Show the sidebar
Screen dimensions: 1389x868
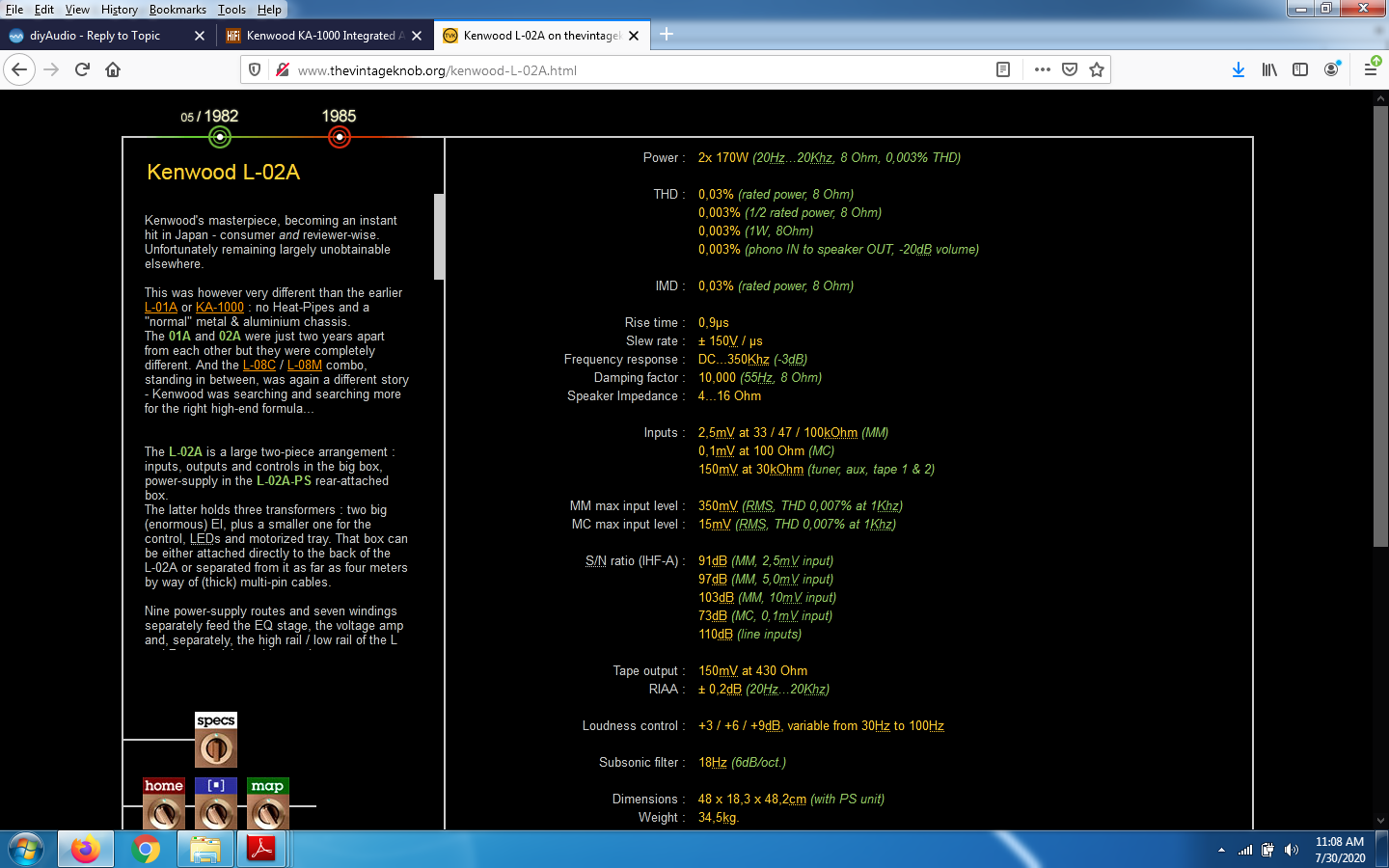1300,69
